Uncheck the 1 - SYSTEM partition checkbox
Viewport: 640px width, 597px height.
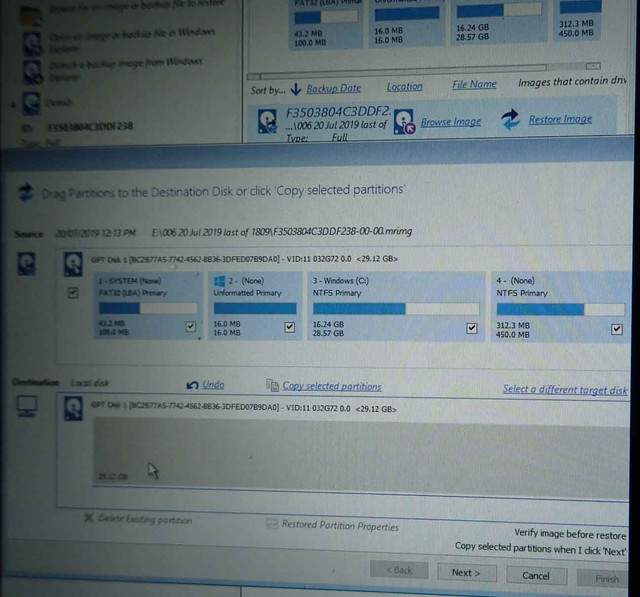pyautogui.click(x=191, y=326)
